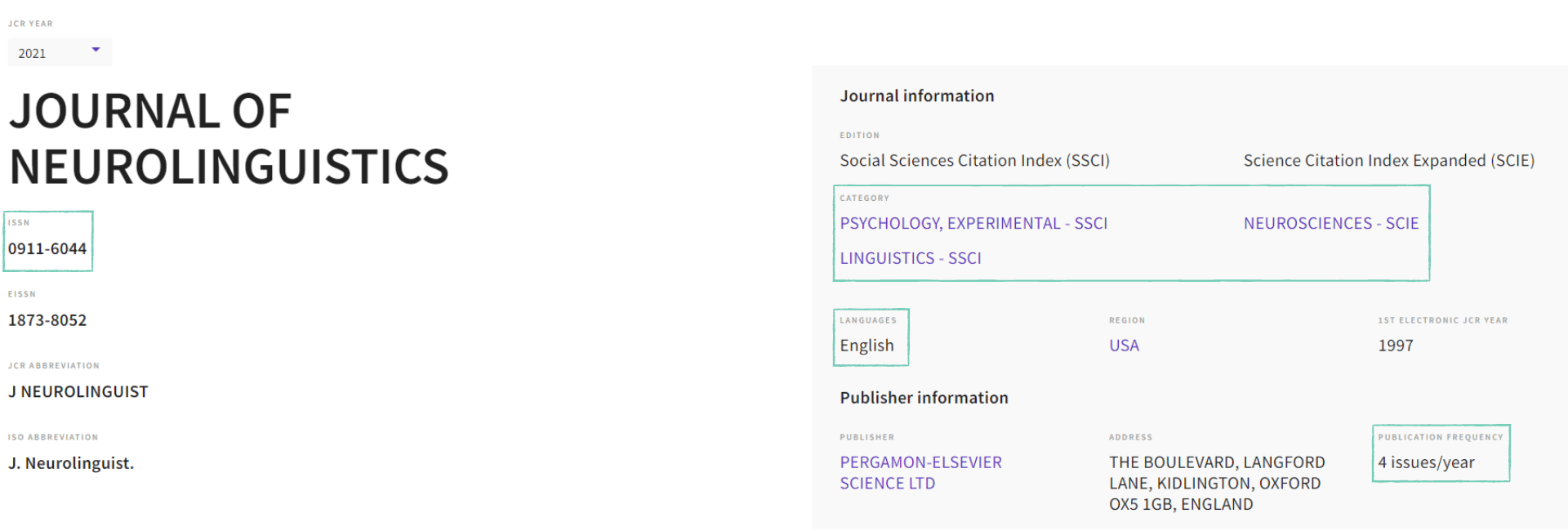Screen dimensions: 1568x531
Task: Click the J NEUROLINGUIST JCR abbreviation
Action: click(78, 392)
